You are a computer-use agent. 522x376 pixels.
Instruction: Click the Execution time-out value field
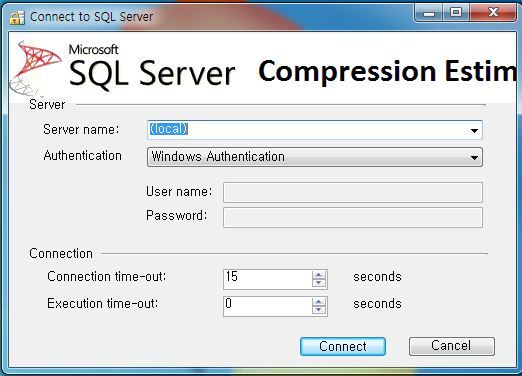pyautogui.click(x=268, y=306)
